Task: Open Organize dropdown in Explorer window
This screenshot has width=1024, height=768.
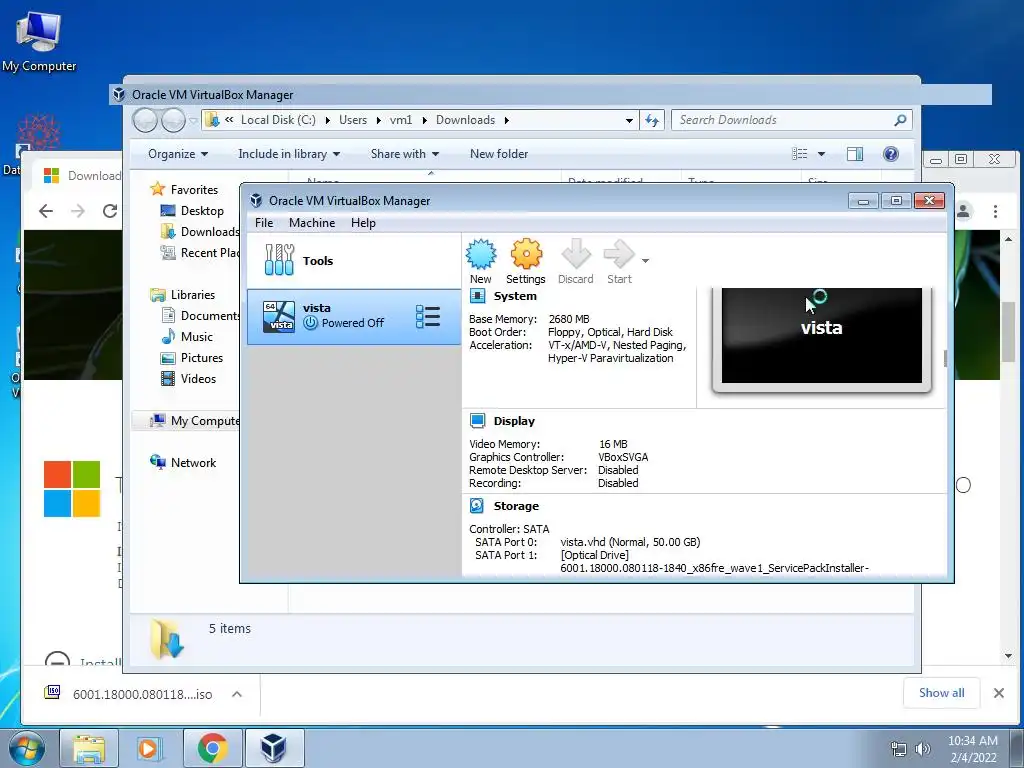Action: click(178, 154)
